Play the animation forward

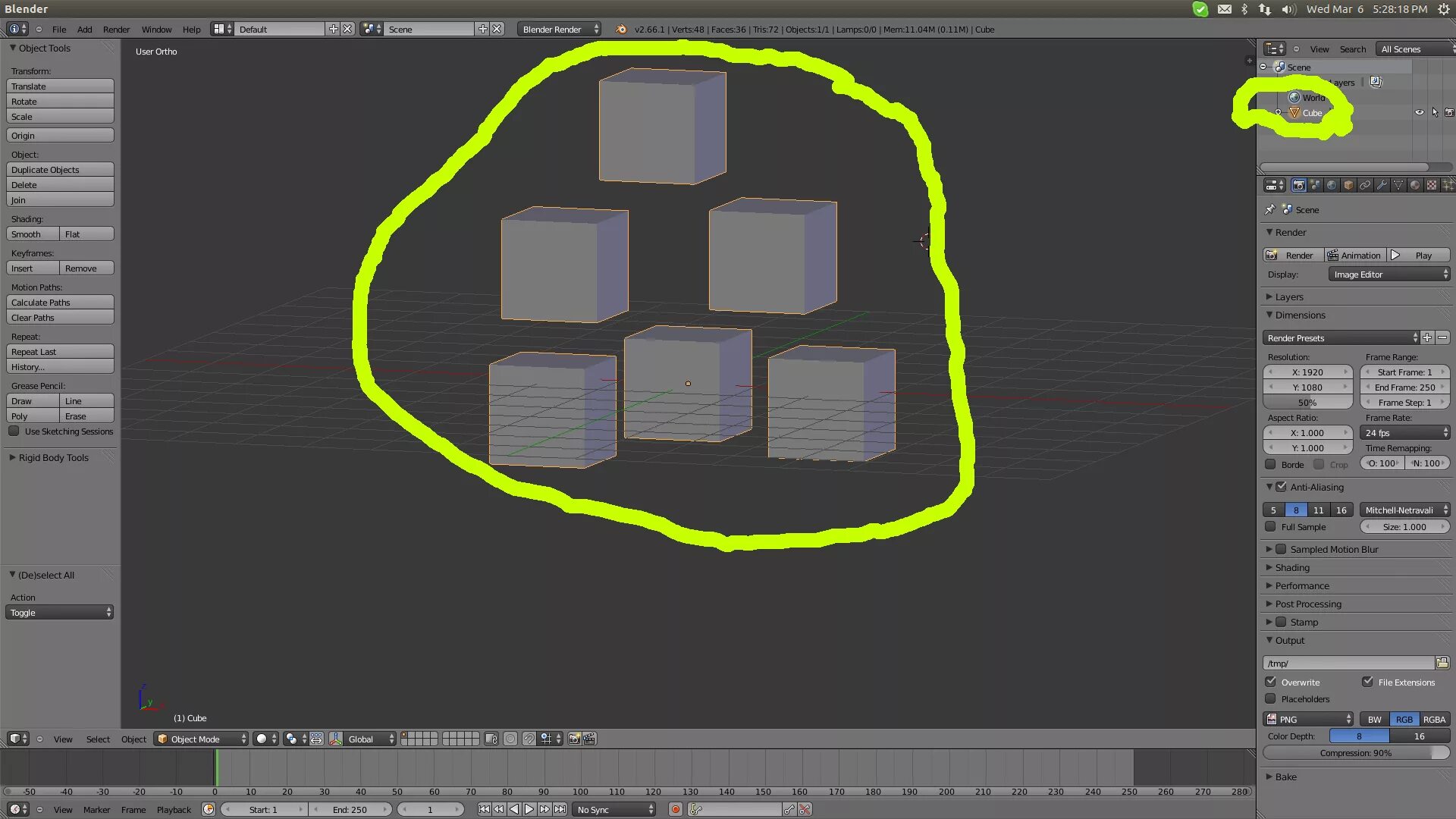coord(529,809)
